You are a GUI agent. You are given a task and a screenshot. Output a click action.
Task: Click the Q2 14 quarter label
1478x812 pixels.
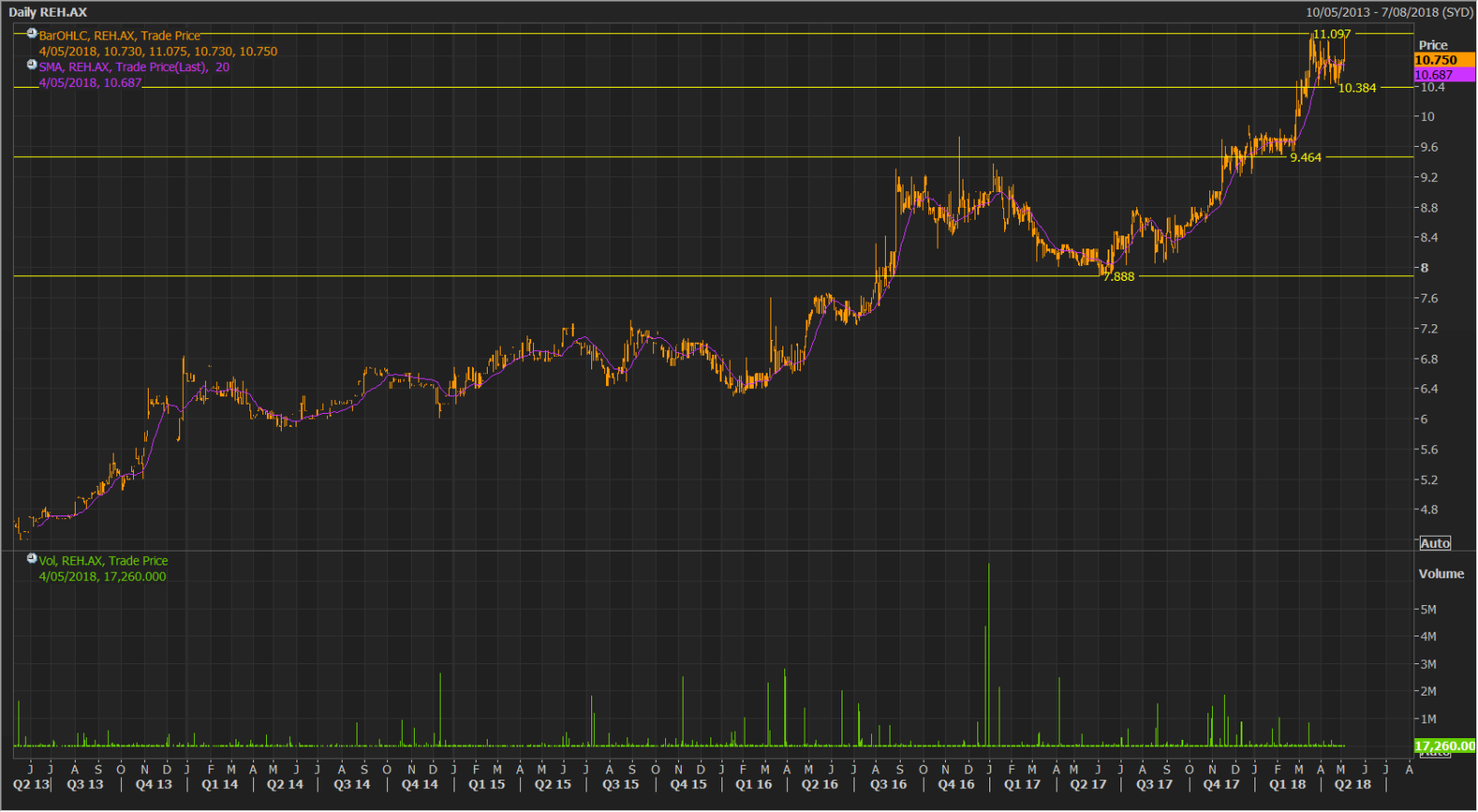pos(285,784)
